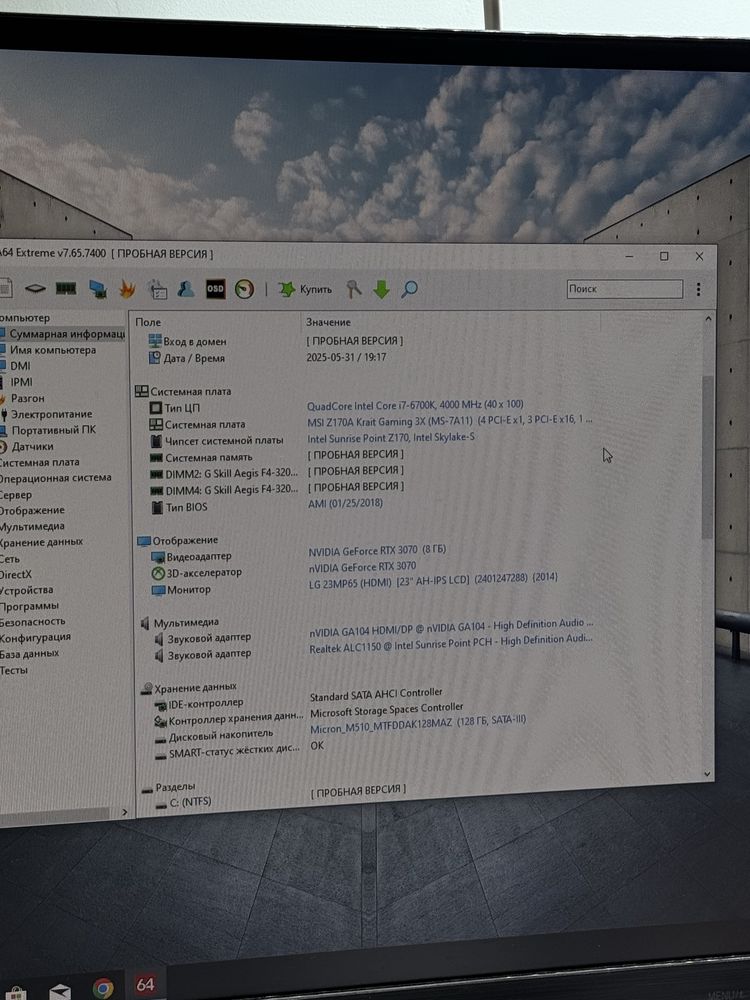This screenshot has height=1000, width=750.
Task: Select Портативный ПК in the left tree
Action: click(54, 430)
